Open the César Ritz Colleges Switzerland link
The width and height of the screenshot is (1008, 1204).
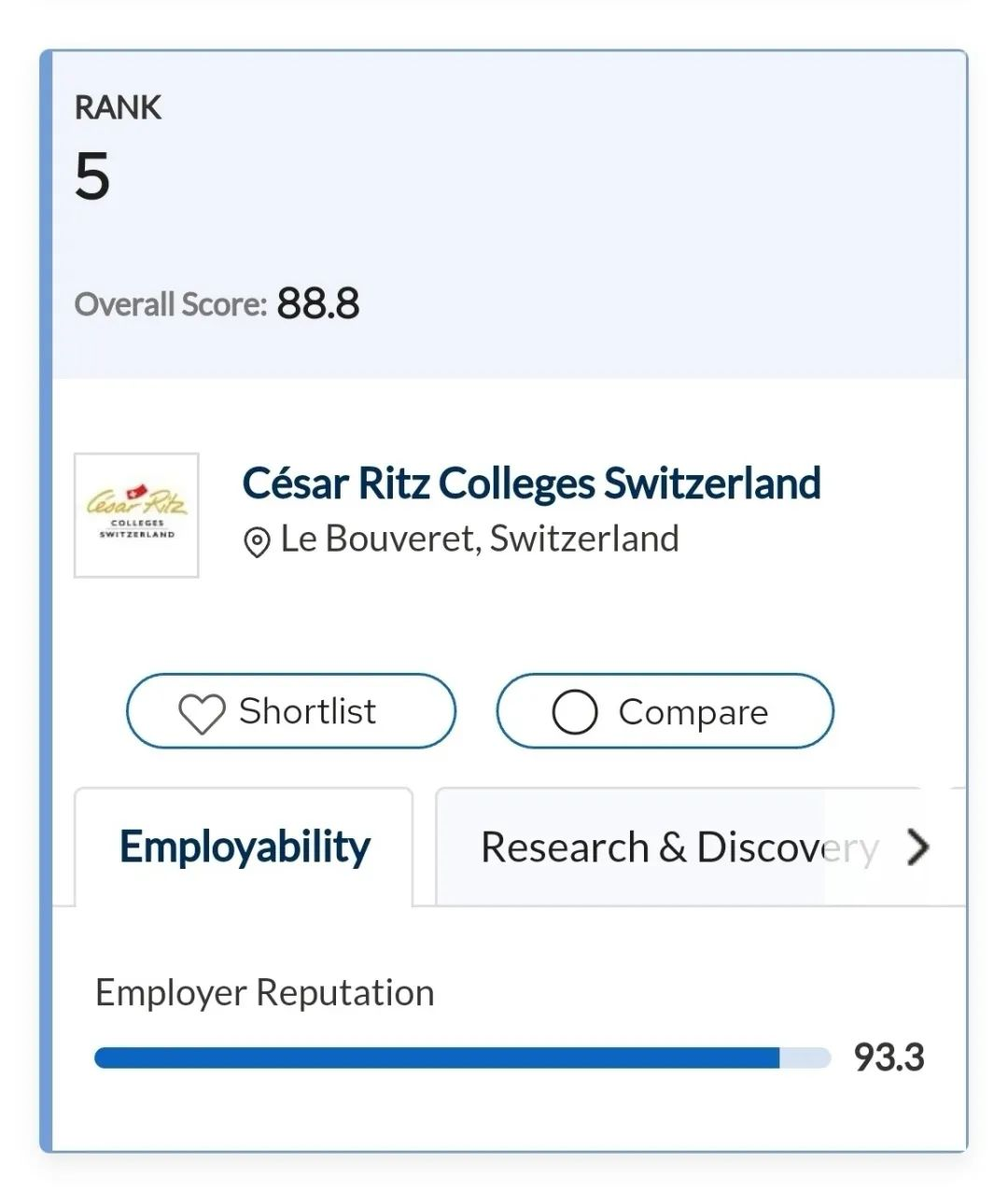click(531, 483)
